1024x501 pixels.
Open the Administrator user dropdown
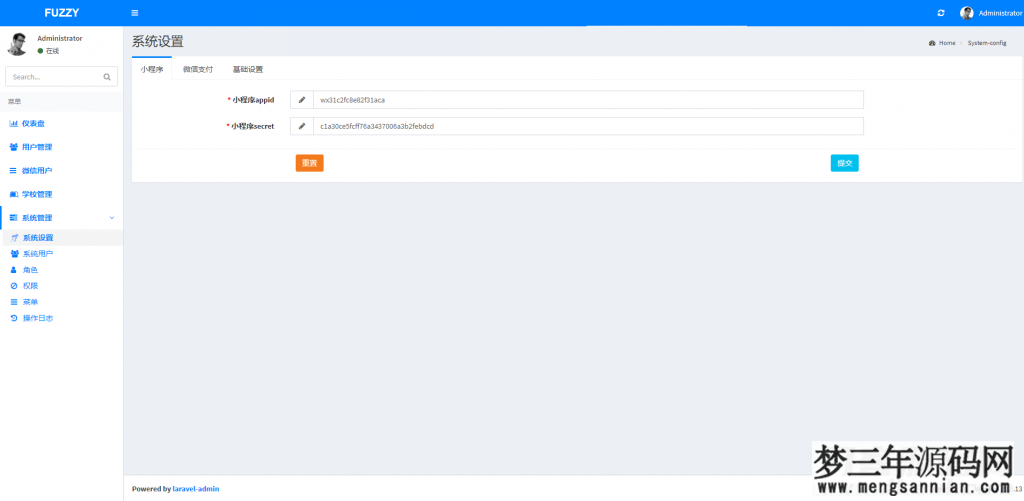tap(999, 13)
